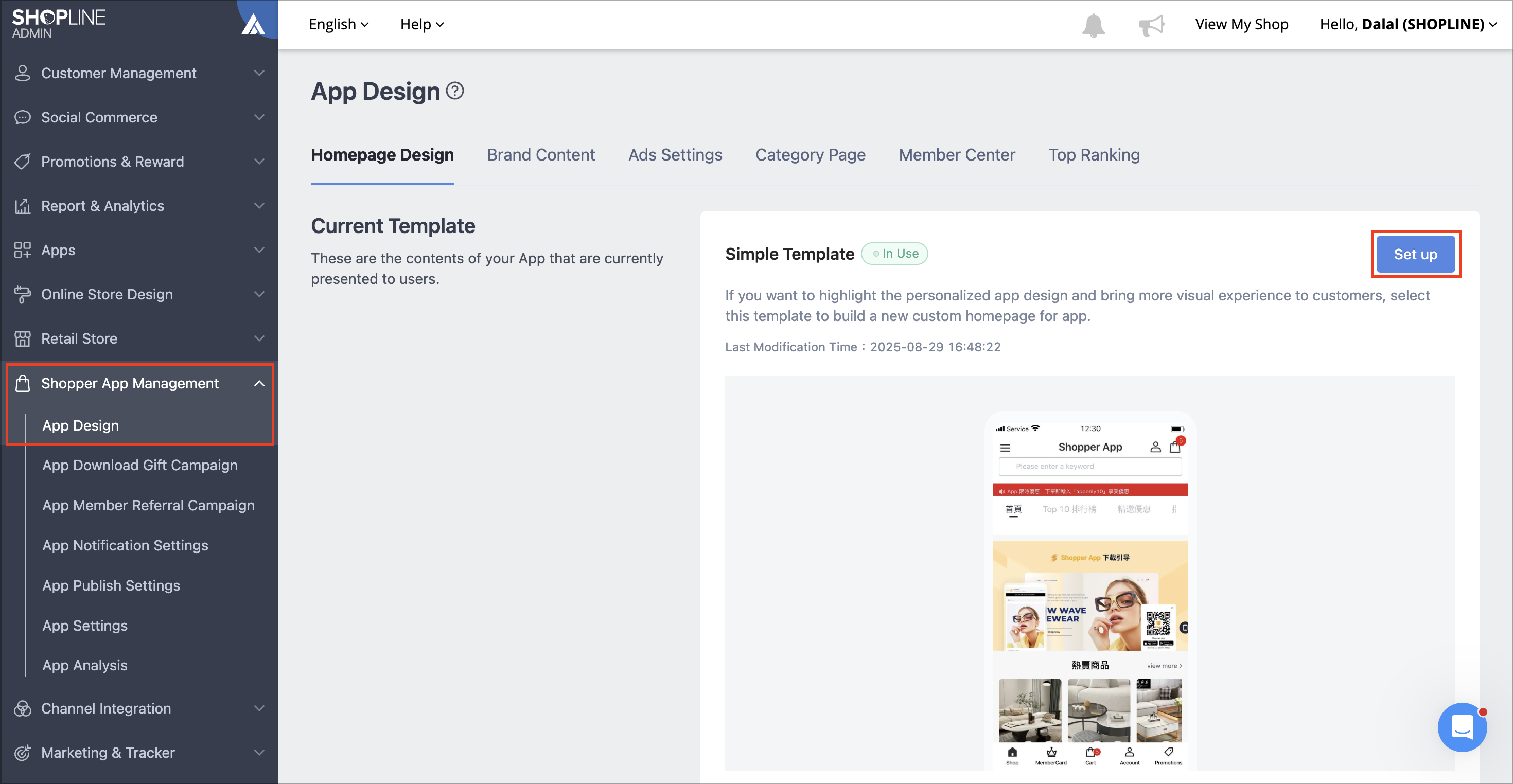Click the Online Store Design paint roller icon

point(22,294)
